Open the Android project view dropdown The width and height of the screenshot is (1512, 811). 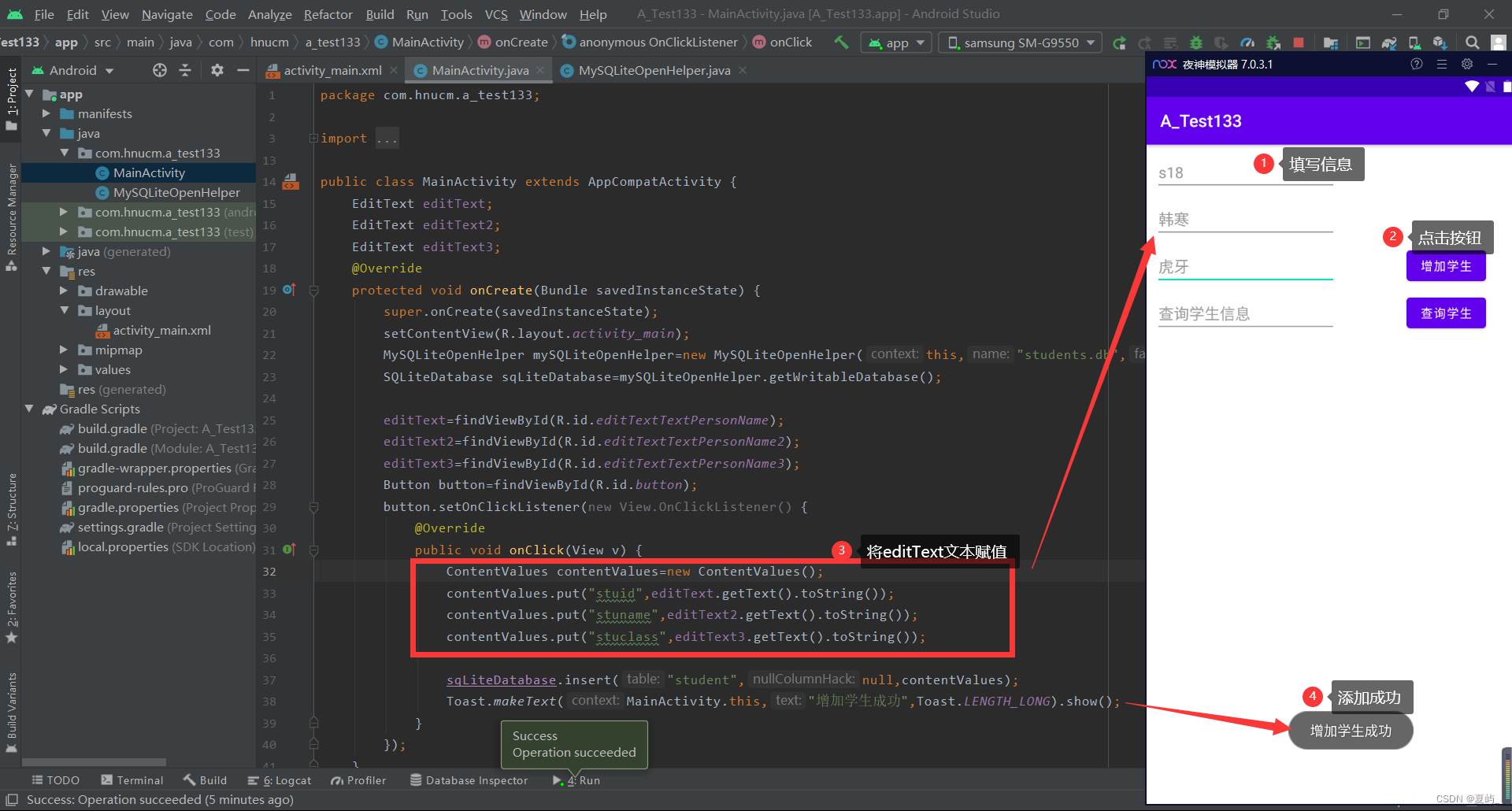[x=73, y=71]
